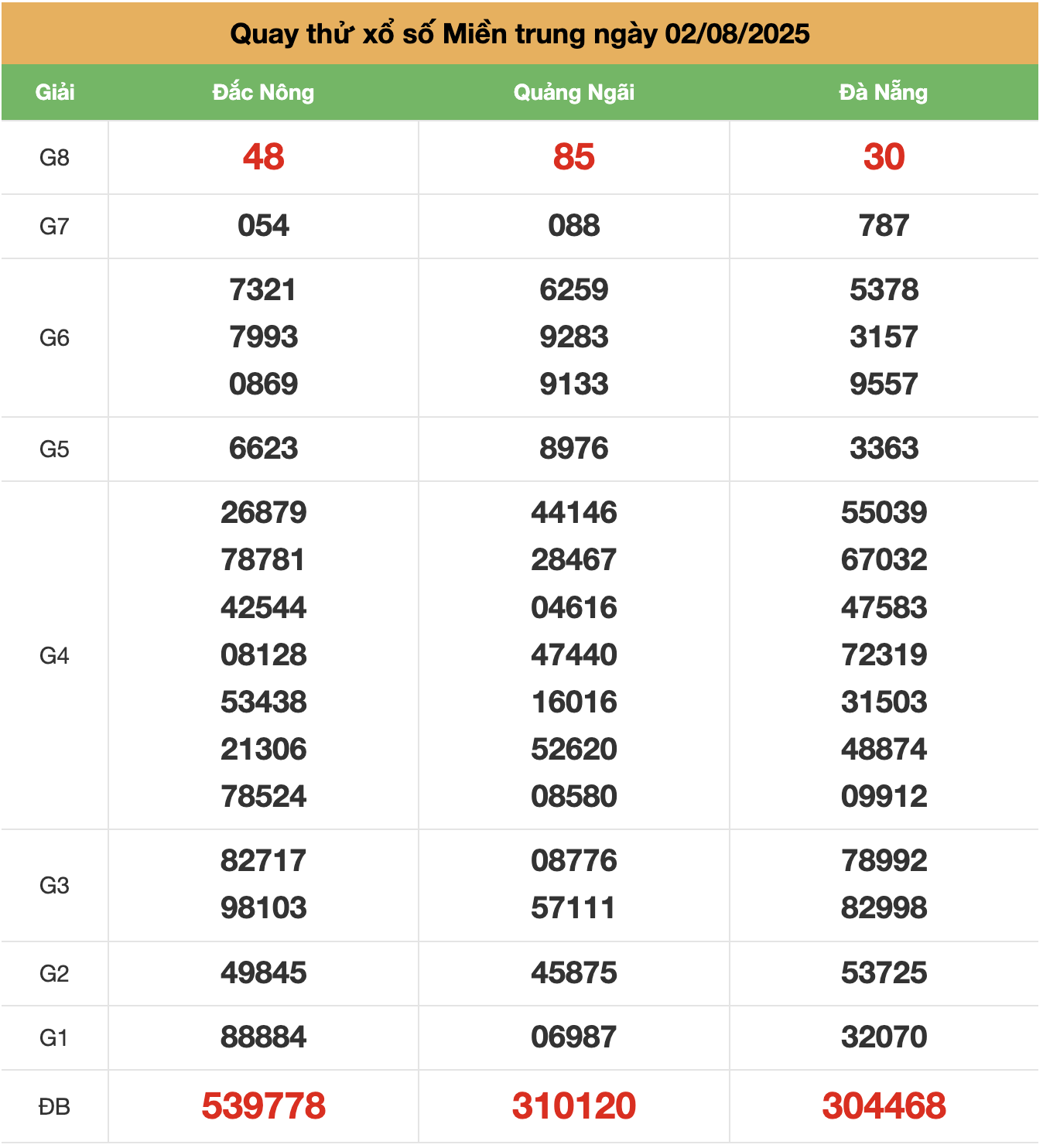Click the ĐB row label
This screenshot has width=1043, height=1148.
pyautogui.click(x=55, y=1107)
